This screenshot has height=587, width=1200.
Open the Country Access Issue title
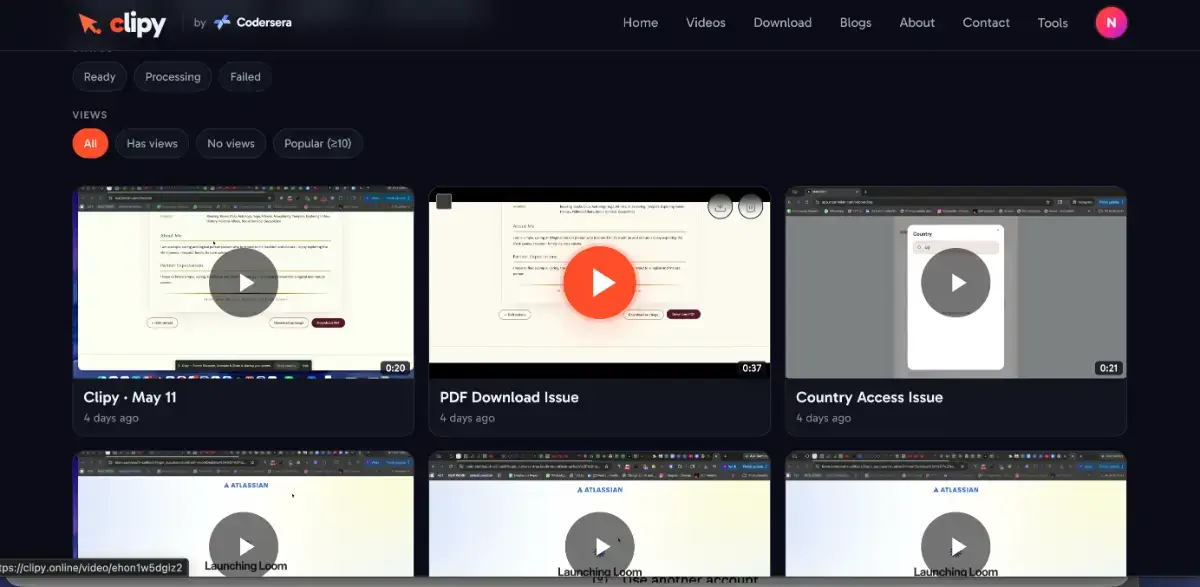pyautogui.click(x=869, y=397)
